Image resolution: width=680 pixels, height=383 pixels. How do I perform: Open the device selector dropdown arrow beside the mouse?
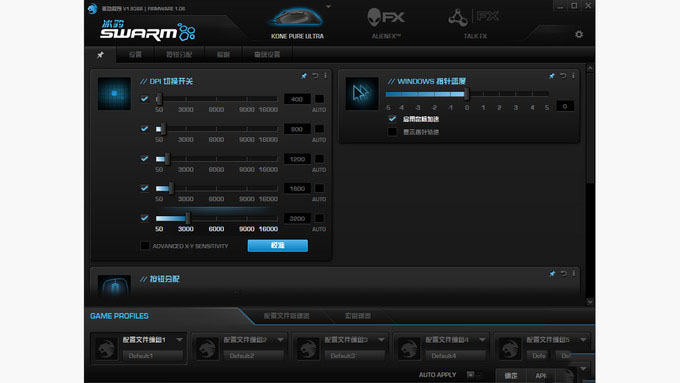328,7
